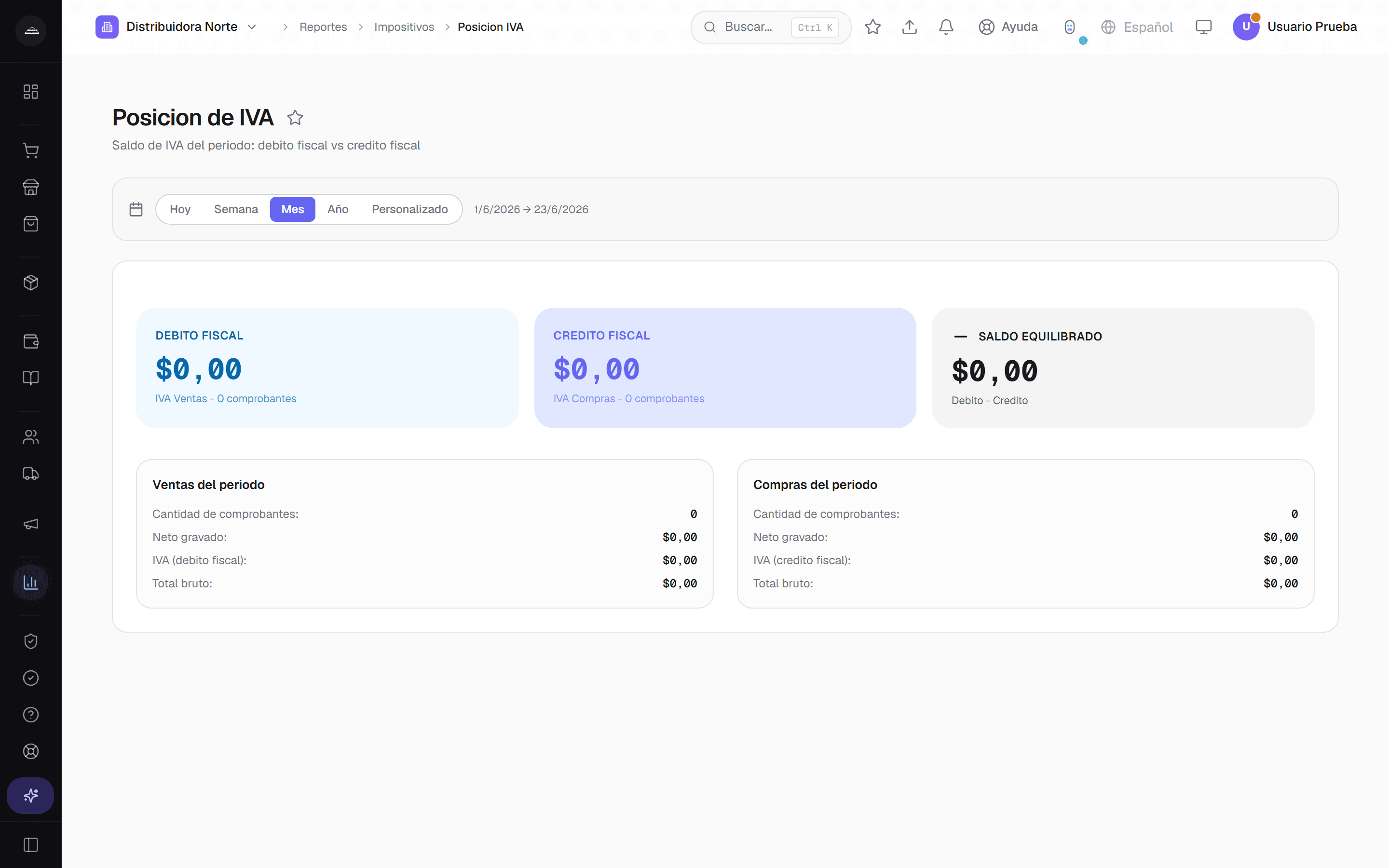Expand the Distribuidora Norte company dropdown
Viewport: 1389px width, 868px height.
click(176, 27)
